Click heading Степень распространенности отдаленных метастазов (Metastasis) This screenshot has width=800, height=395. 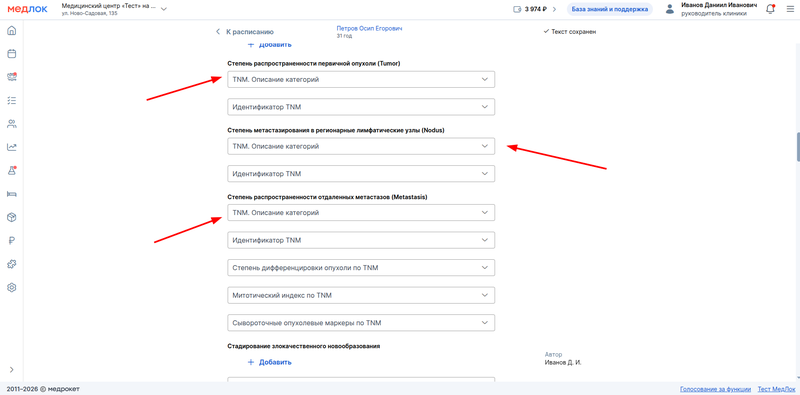click(x=327, y=196)
